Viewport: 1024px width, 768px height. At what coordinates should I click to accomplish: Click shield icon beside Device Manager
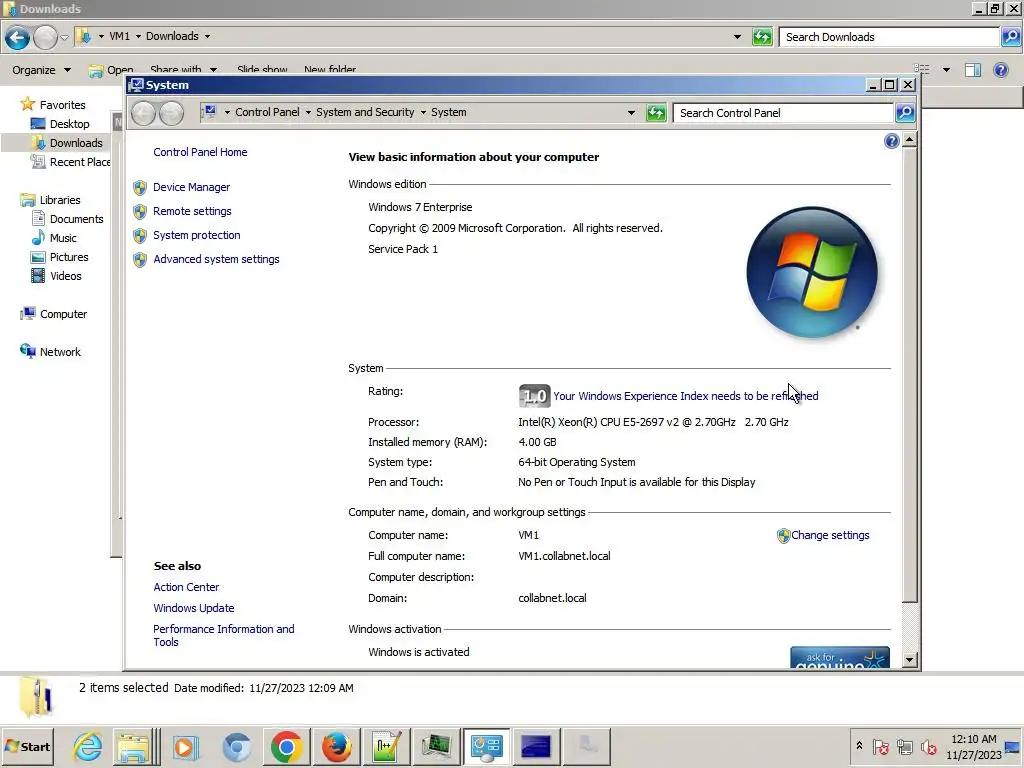(x=140, y=188)
